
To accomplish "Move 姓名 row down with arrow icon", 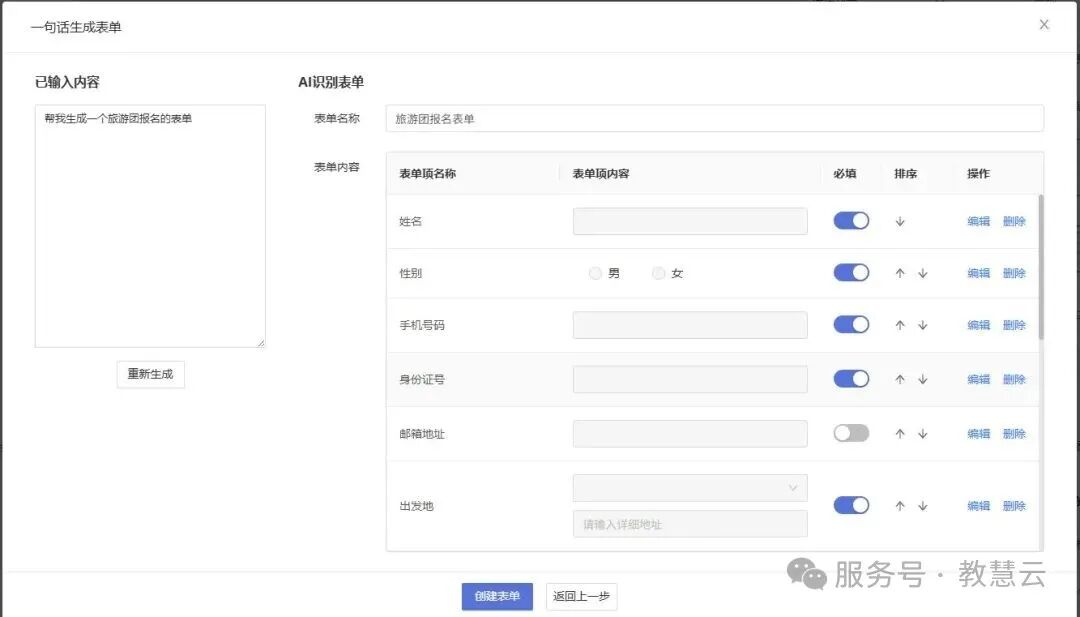I will click(900, 222).
